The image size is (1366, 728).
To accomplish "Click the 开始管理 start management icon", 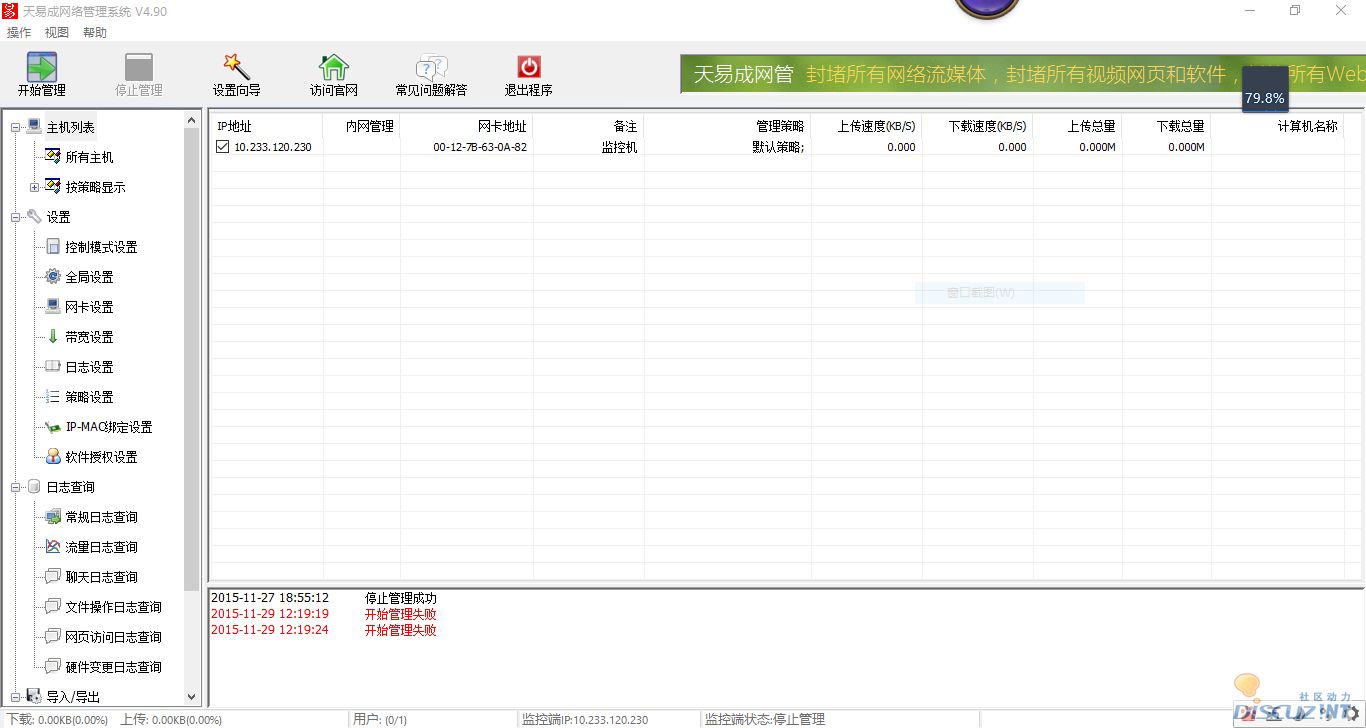I will [x=41, y=68].
